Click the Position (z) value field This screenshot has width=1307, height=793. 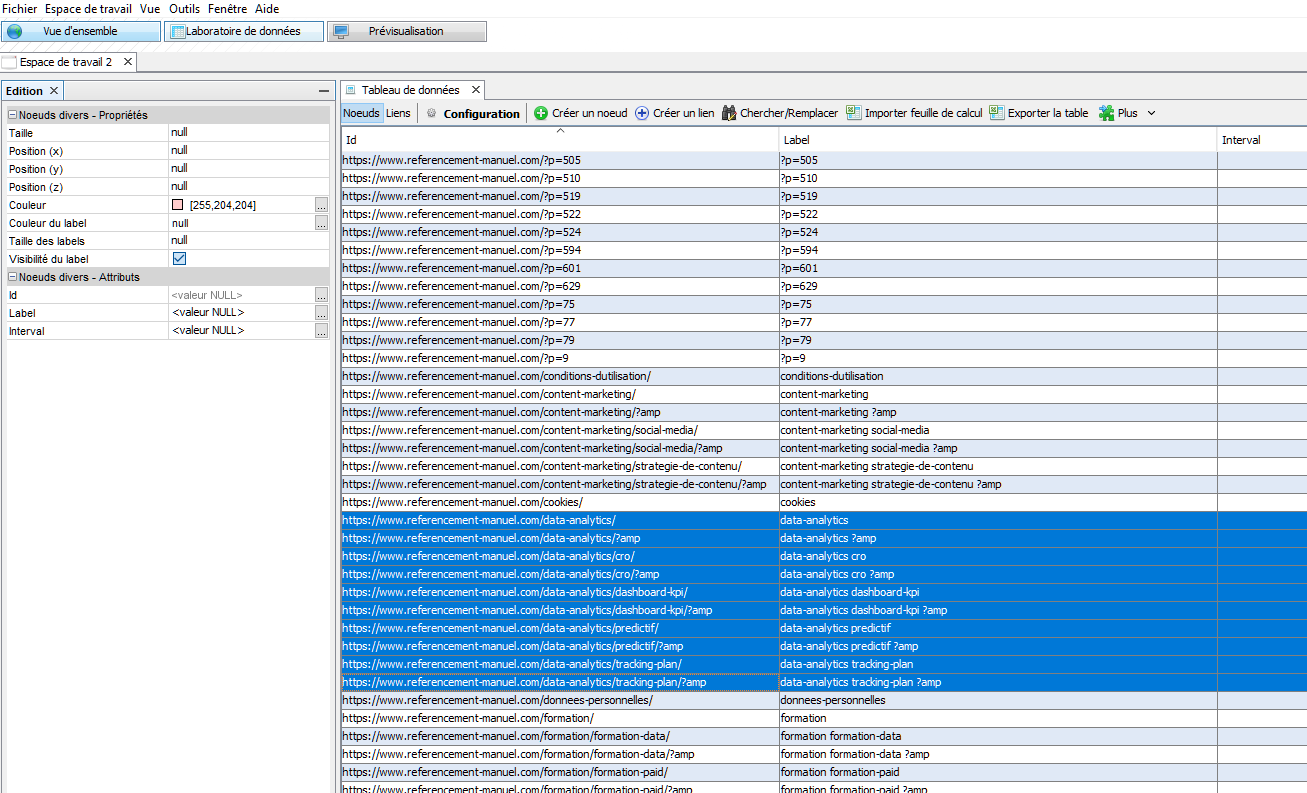click(x=248, y=187)
